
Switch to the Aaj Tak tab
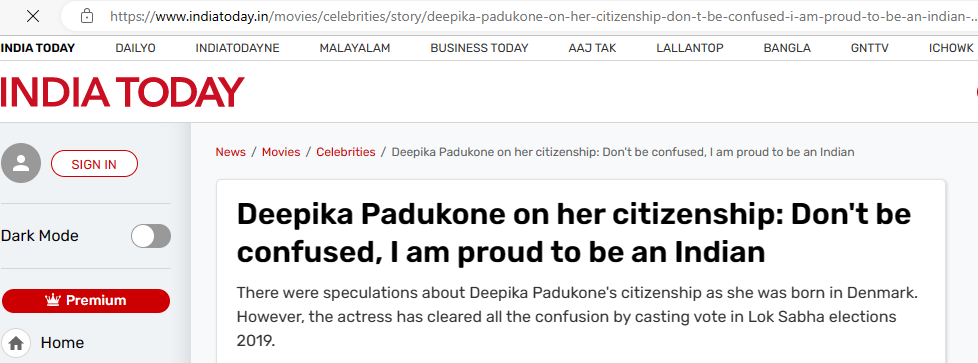(x=592, y=48)
